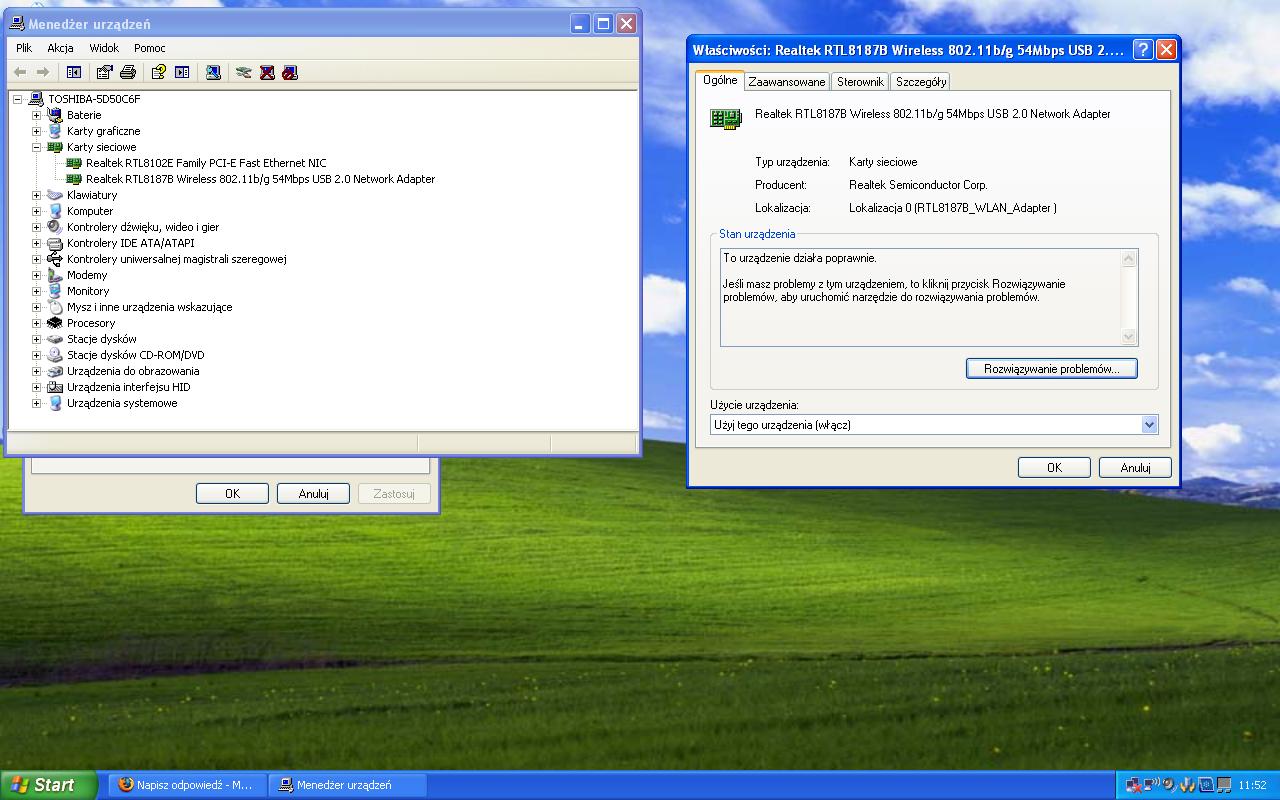Toggle the action pane toolbar icon
This screenshot has height=800, width=1280.
pyautogui.click(x=182, y=72)
